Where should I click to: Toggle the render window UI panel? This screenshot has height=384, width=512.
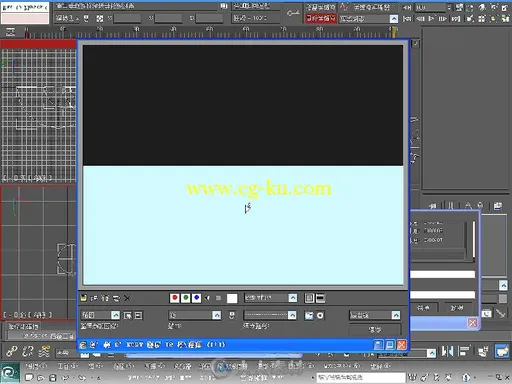click(x=320, y=298)
